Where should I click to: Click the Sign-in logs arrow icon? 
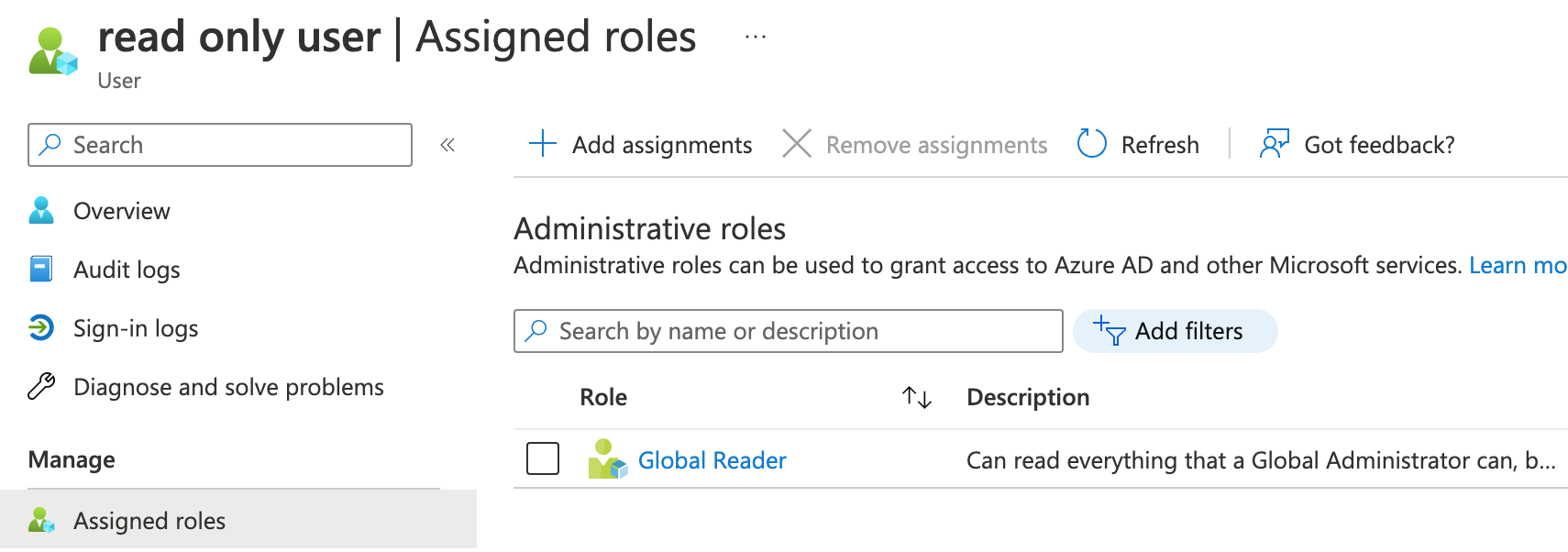41,327
